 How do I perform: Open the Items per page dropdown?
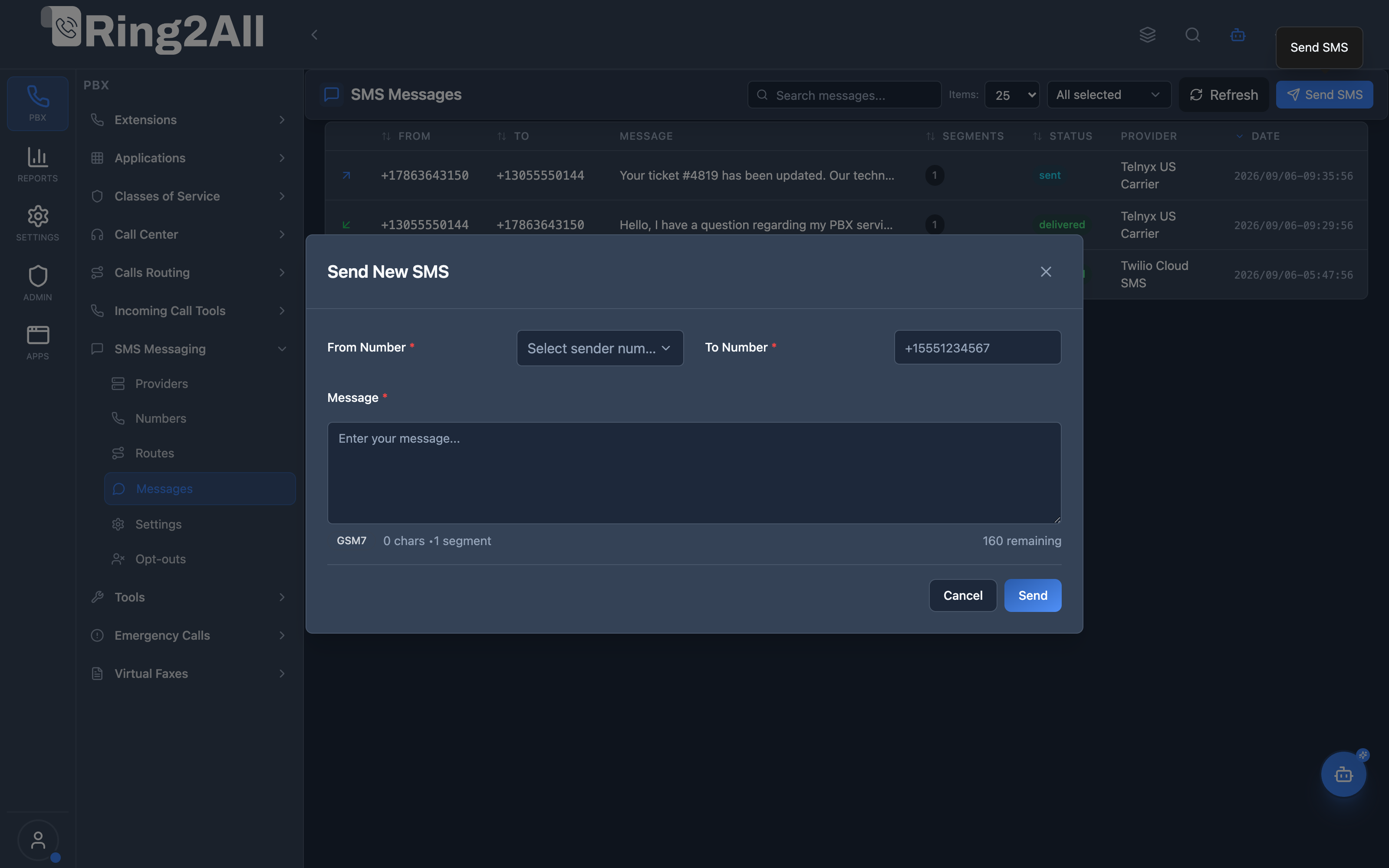[1012, 95]
